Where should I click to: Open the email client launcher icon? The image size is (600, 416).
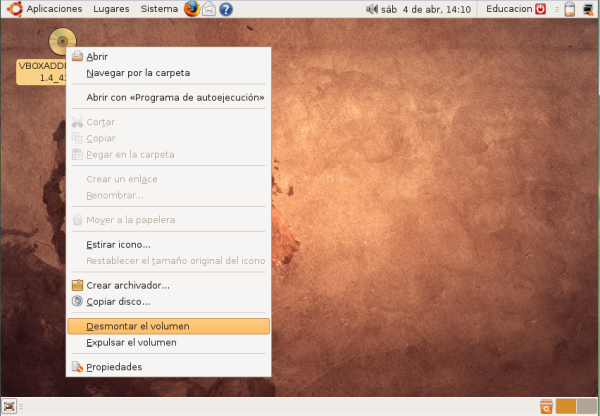[209, 9]
